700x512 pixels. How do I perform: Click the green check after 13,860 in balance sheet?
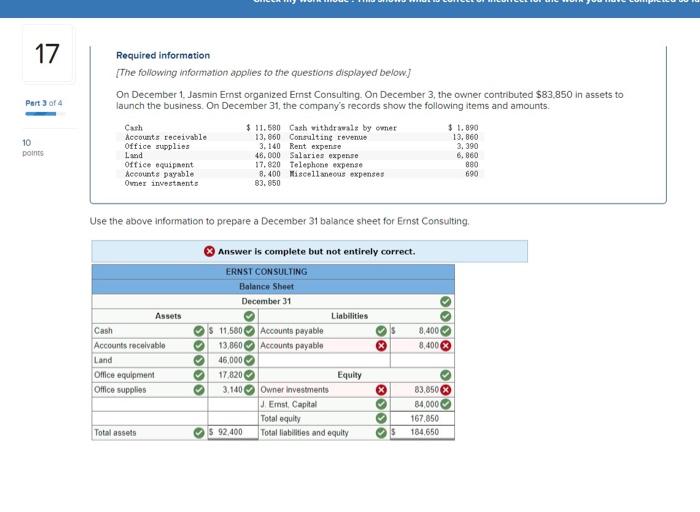point(249,345)
